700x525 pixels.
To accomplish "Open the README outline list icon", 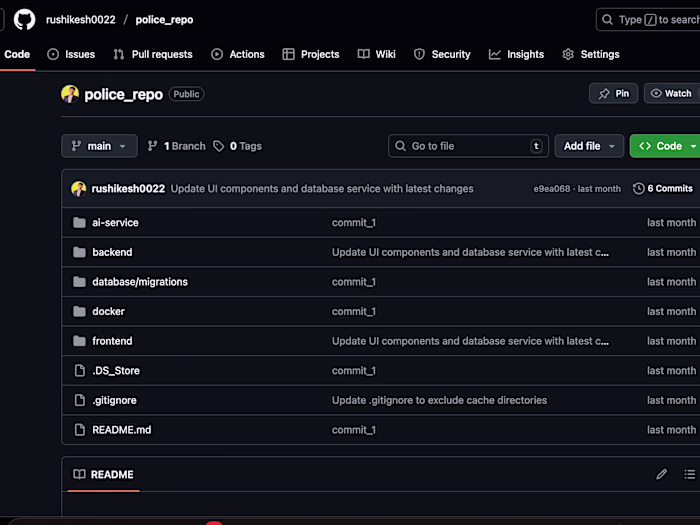I will [690, 474].
